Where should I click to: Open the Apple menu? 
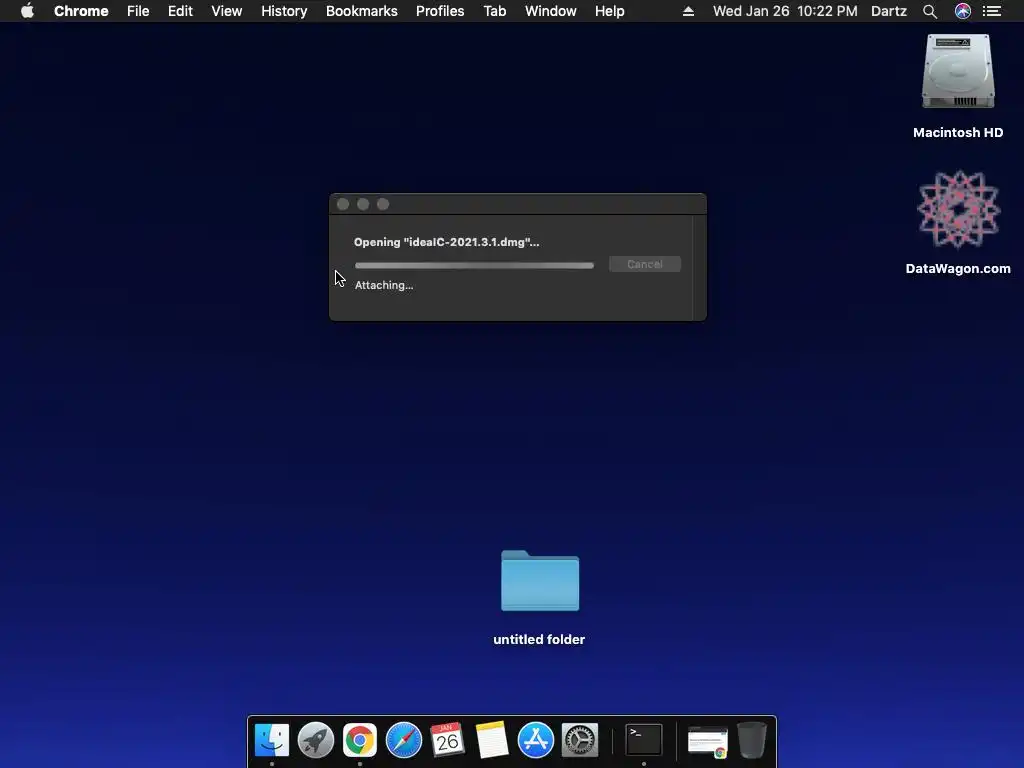point(27,11)
